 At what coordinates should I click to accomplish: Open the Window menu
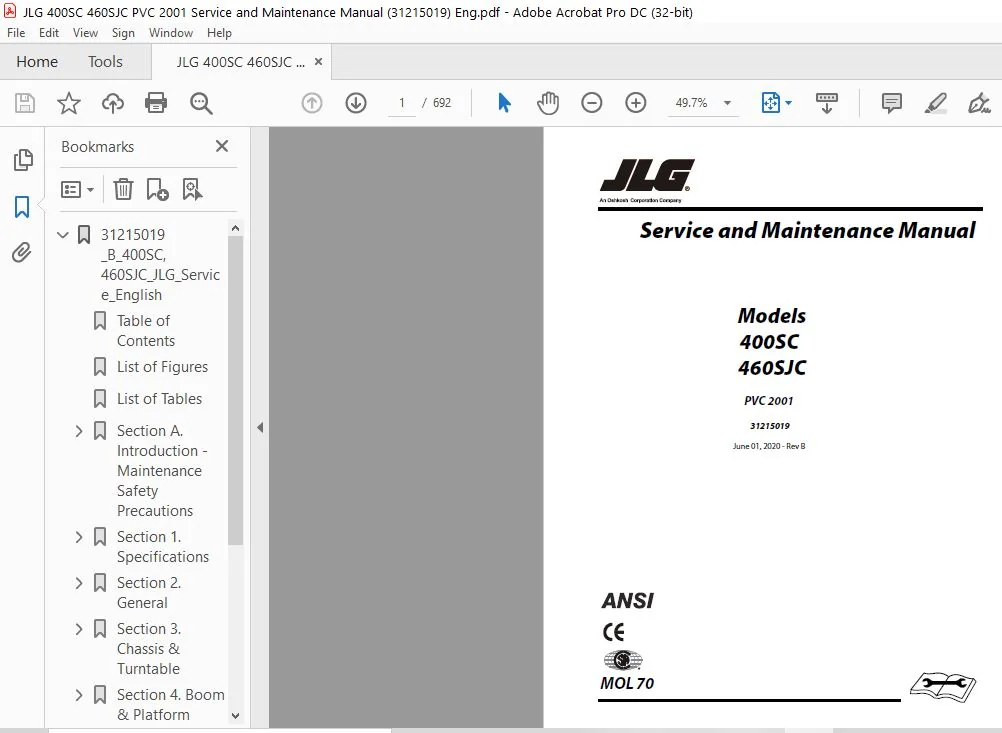point(171,33)
